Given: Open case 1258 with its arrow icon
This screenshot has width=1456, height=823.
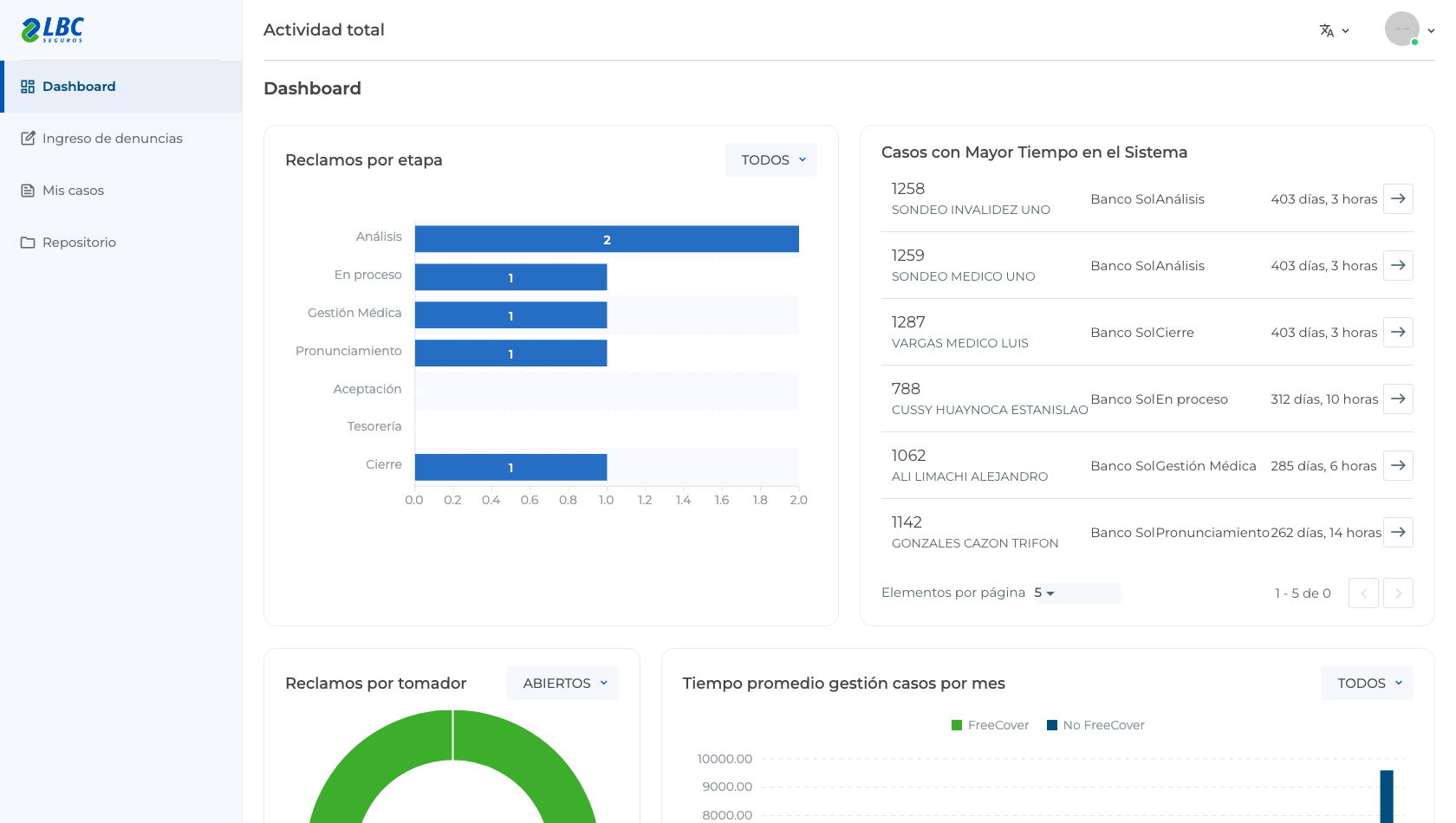Looking at the screenshot, I should pos(1398,198).
